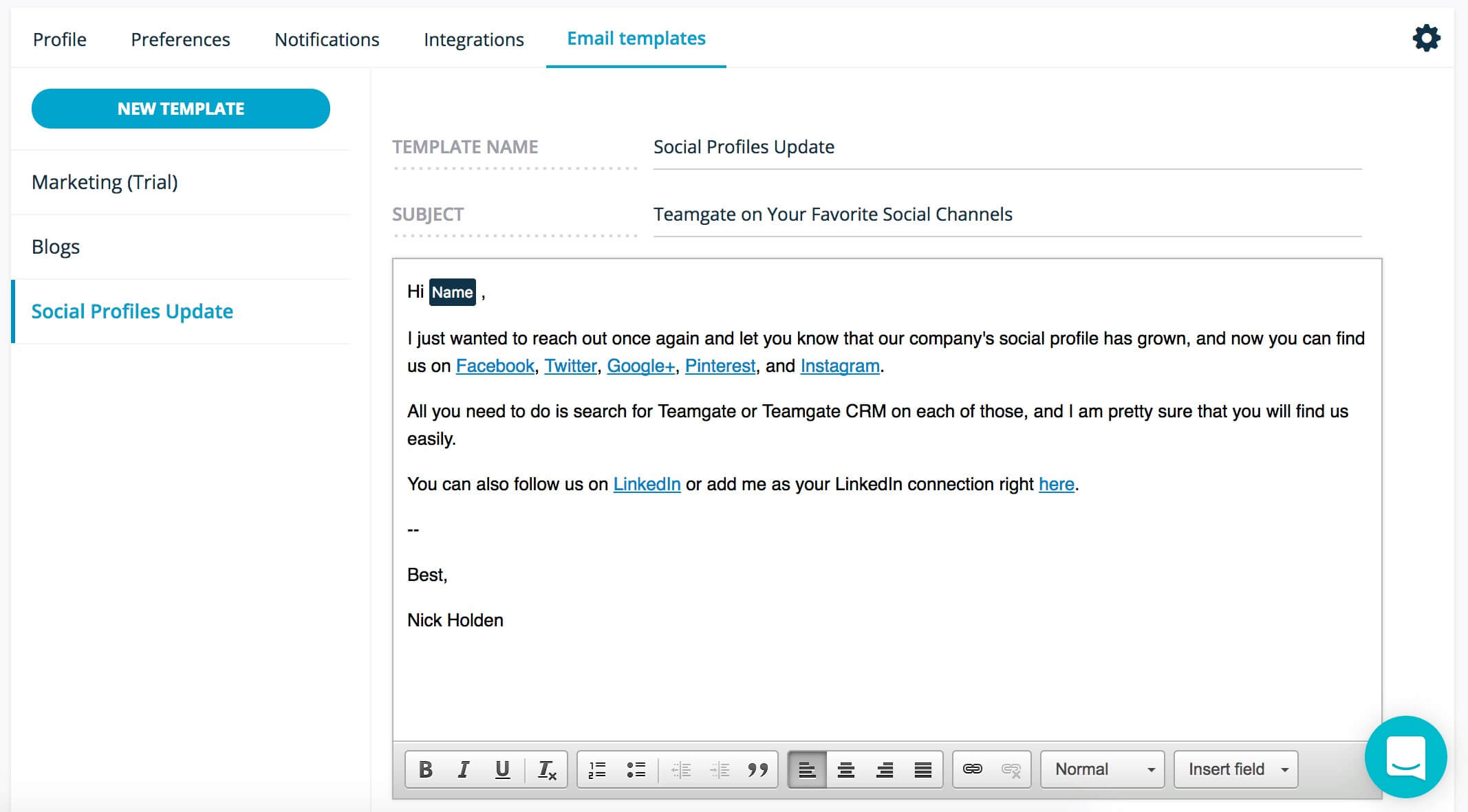Remove formatting with the Tx icon
The width and height of the screenshot is (1468, 812).
[x=547, y=769]
